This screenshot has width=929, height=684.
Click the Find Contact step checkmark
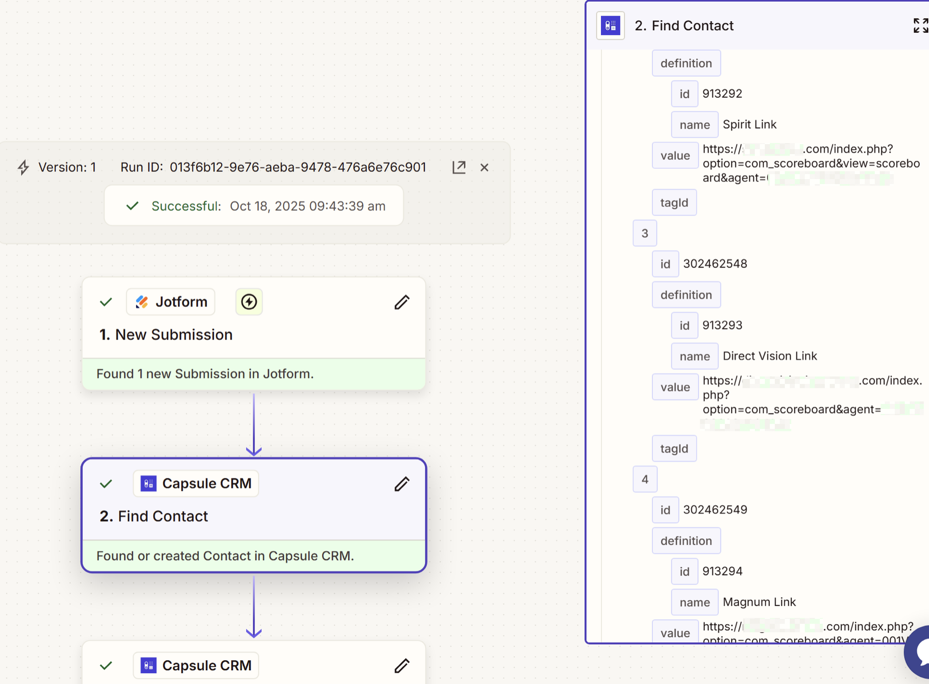point(106,484)
